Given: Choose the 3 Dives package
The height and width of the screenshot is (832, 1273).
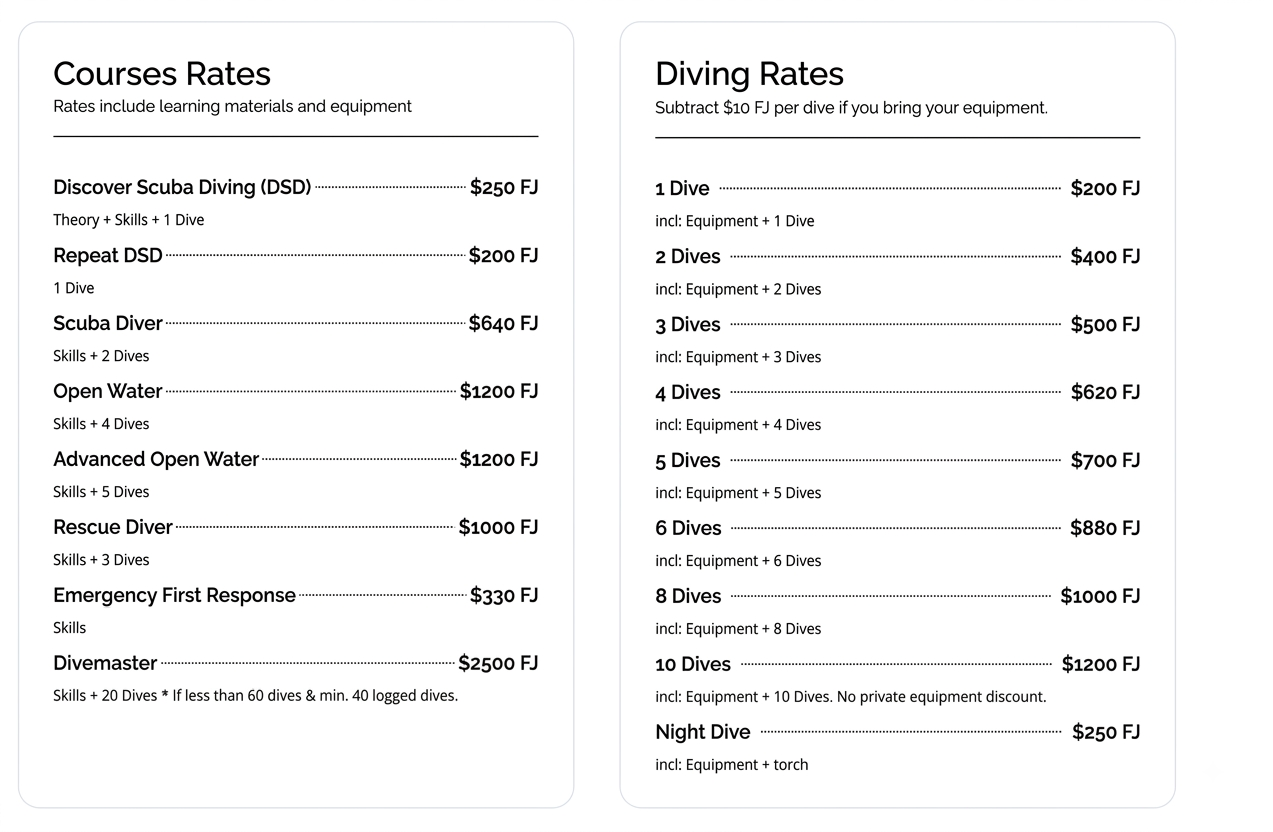Looking at the screenshot, I should tap(688, 324).
